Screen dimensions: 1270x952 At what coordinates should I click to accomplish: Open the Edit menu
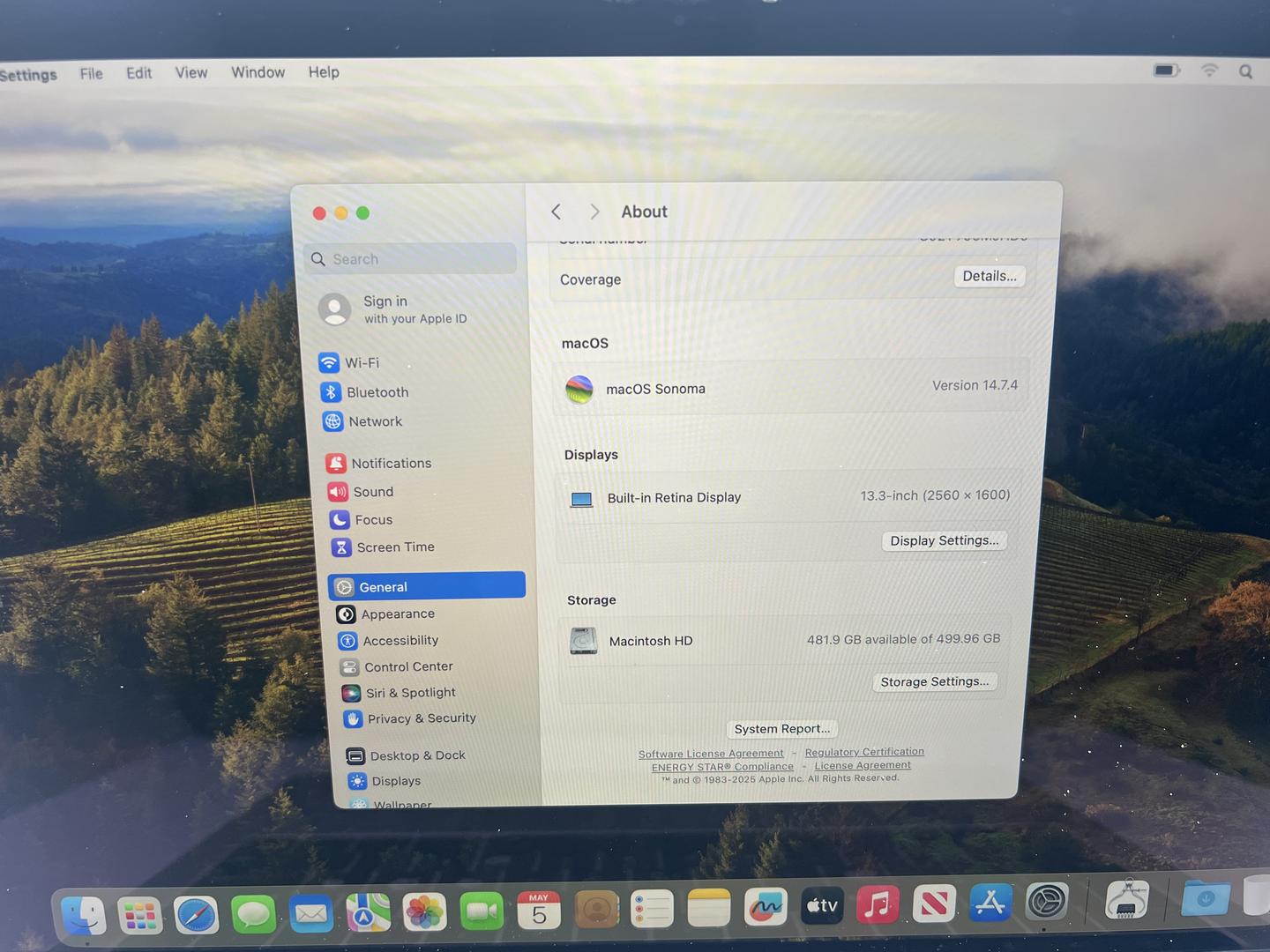(x=138, y=72)
